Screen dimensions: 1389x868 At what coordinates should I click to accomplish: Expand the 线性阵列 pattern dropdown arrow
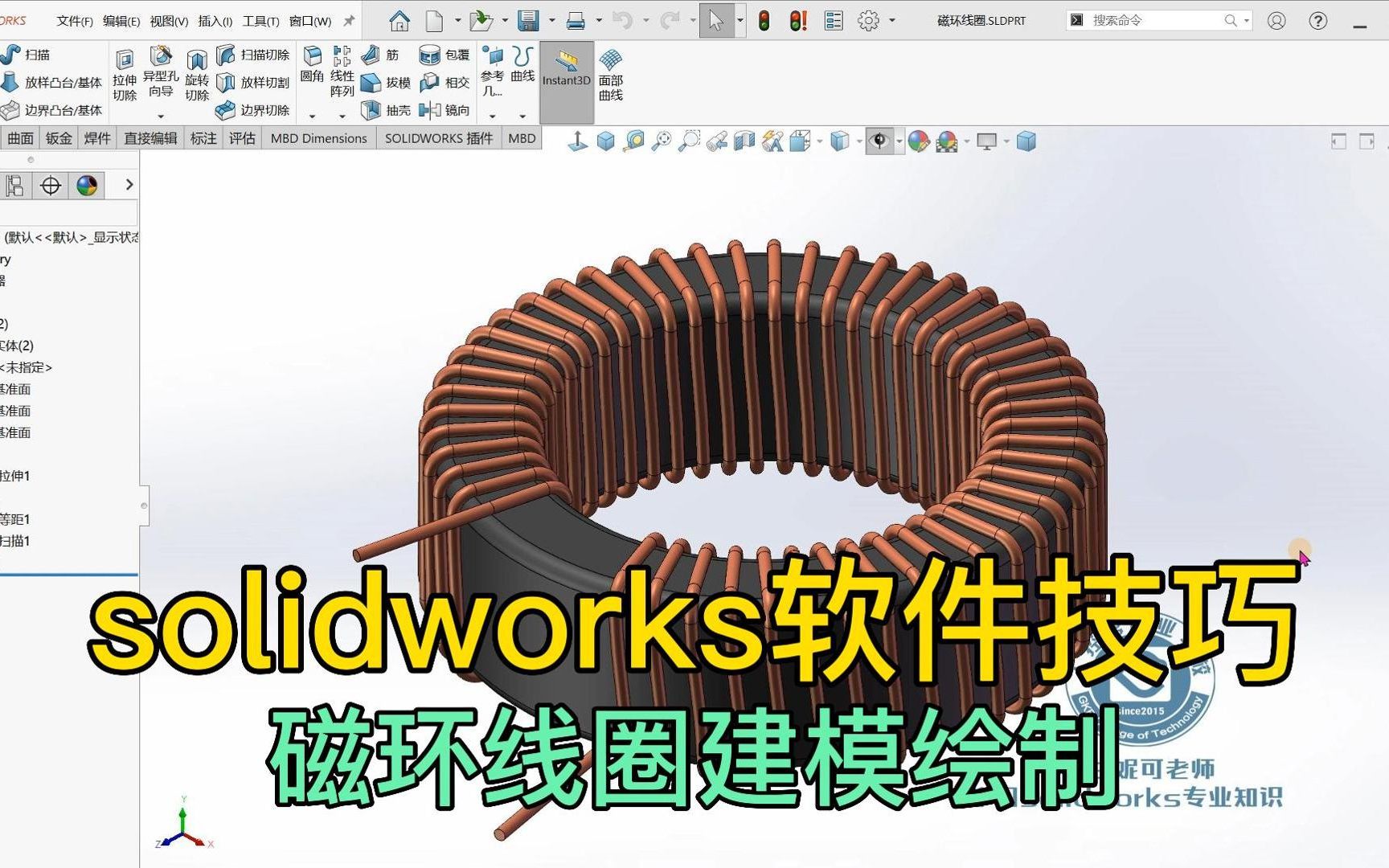[x=342, y=117]
